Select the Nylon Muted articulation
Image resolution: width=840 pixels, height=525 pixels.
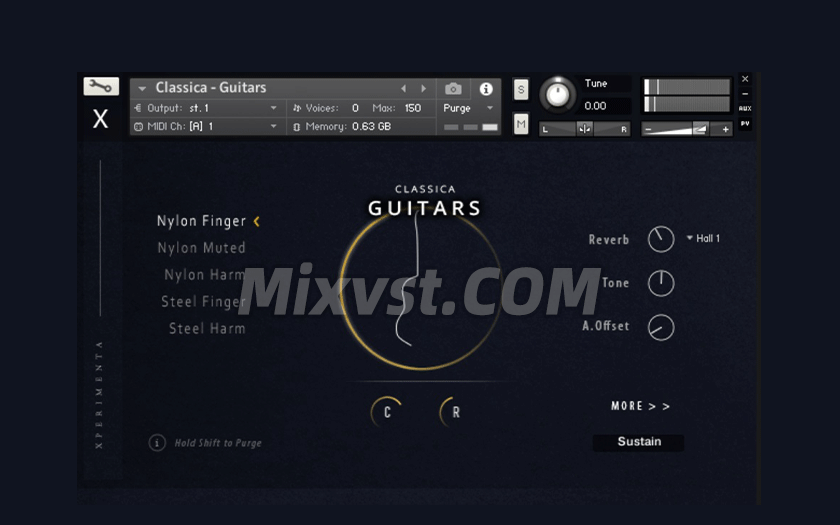pyautogui.click(x=201, y=248)
